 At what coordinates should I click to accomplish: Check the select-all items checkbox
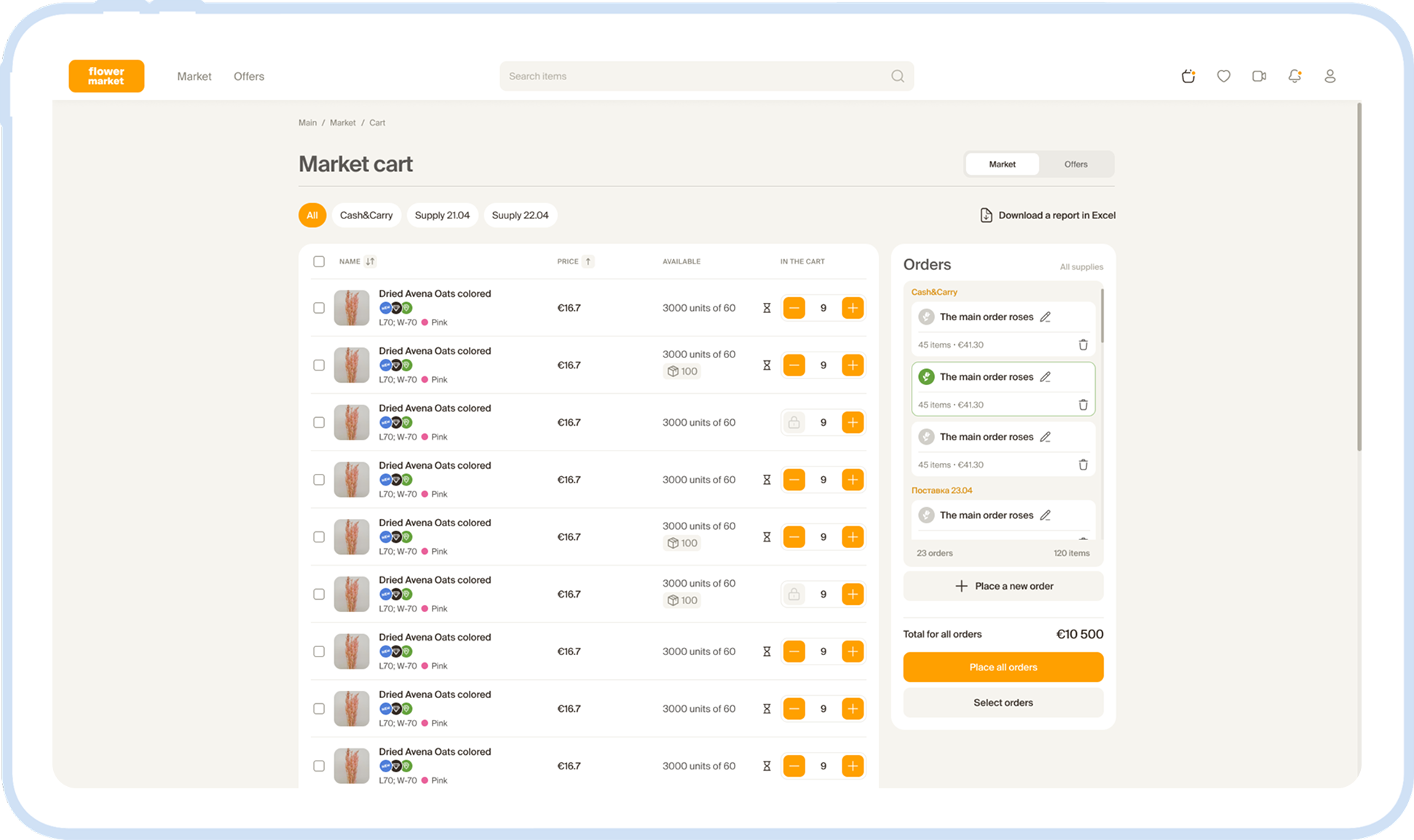click(x=319, y=261)
